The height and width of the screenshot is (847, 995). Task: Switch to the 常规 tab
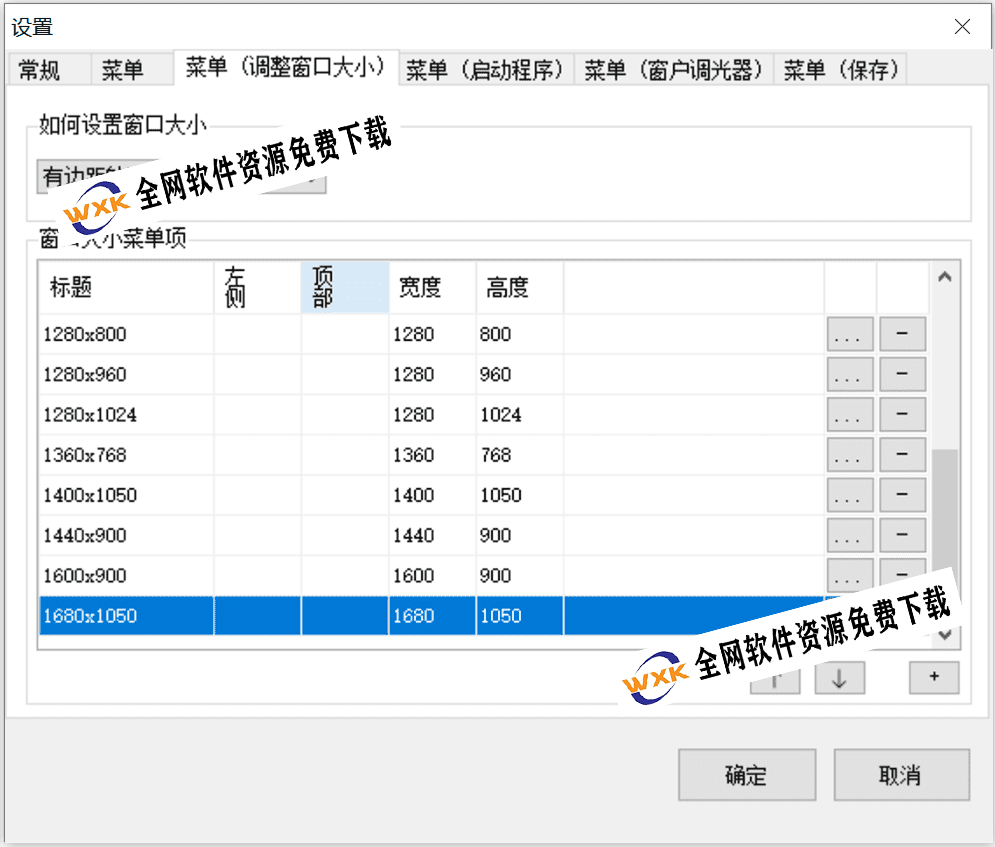40,70
